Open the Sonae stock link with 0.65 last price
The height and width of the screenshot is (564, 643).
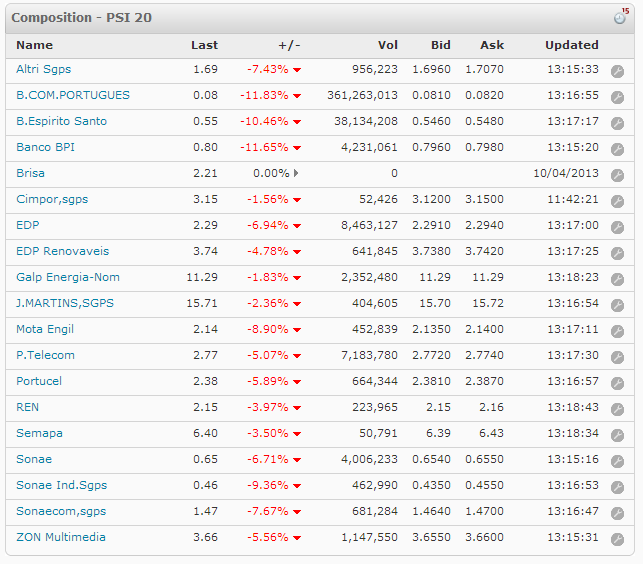tap(34, 459)
